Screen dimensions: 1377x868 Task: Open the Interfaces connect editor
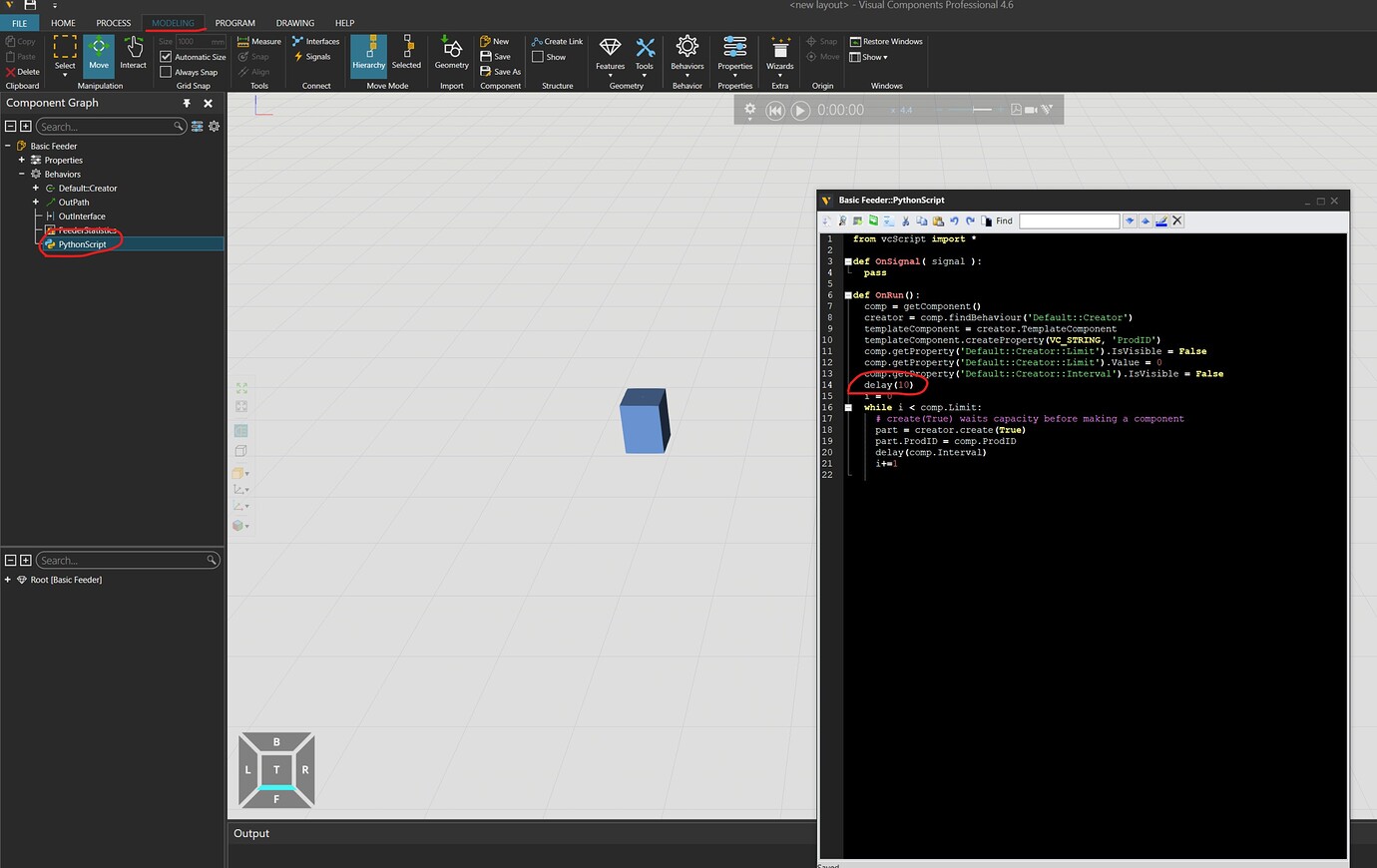tap(315, 42)
